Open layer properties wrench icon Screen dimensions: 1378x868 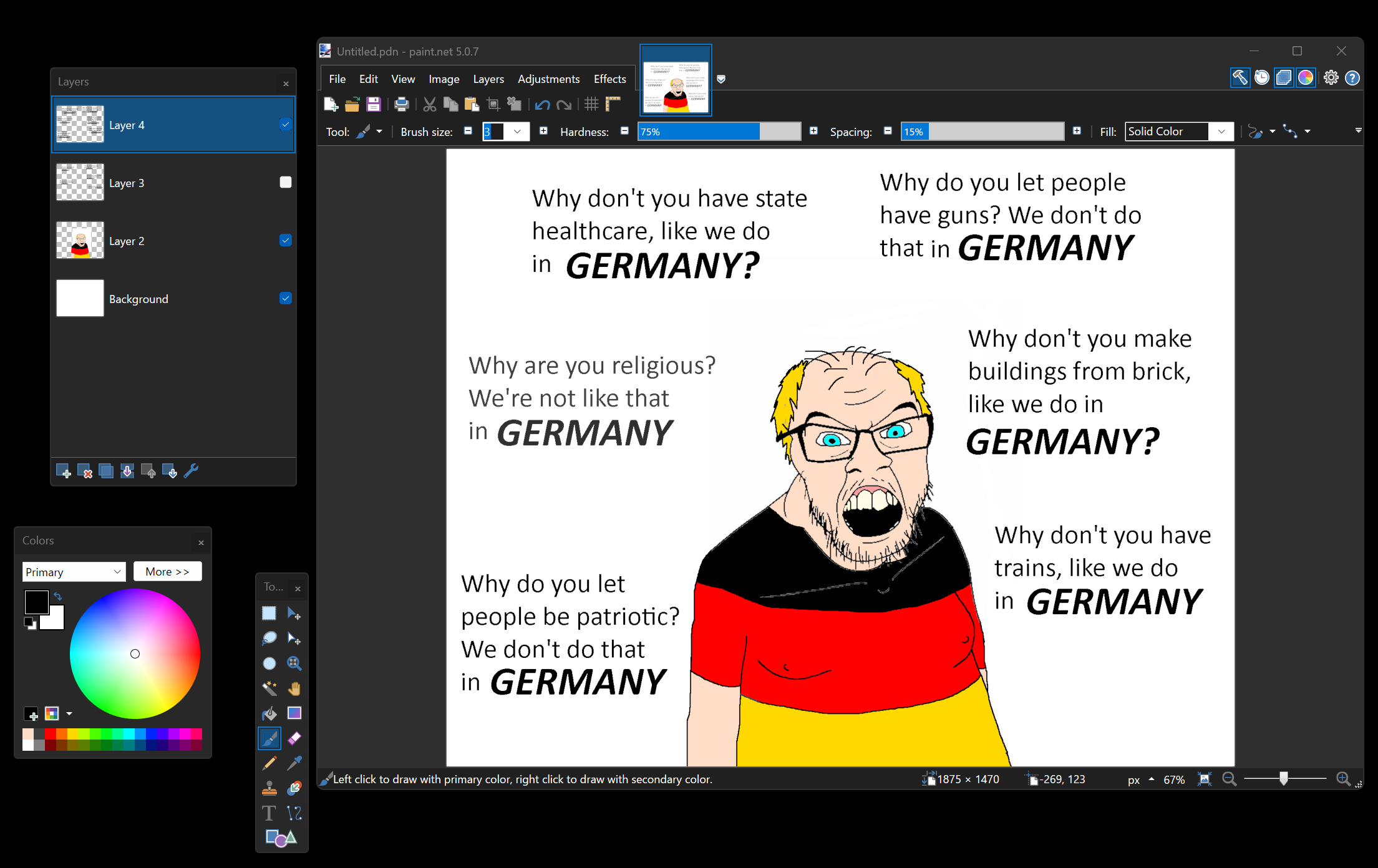[x=192, y=471]
